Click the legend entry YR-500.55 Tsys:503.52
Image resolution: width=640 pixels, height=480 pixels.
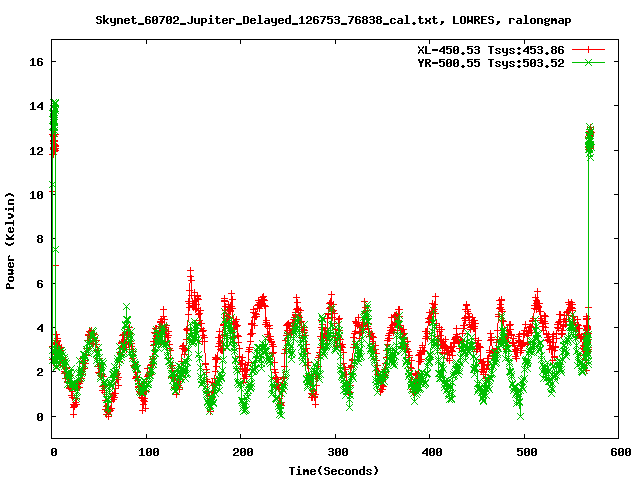(x=491, y=63)
